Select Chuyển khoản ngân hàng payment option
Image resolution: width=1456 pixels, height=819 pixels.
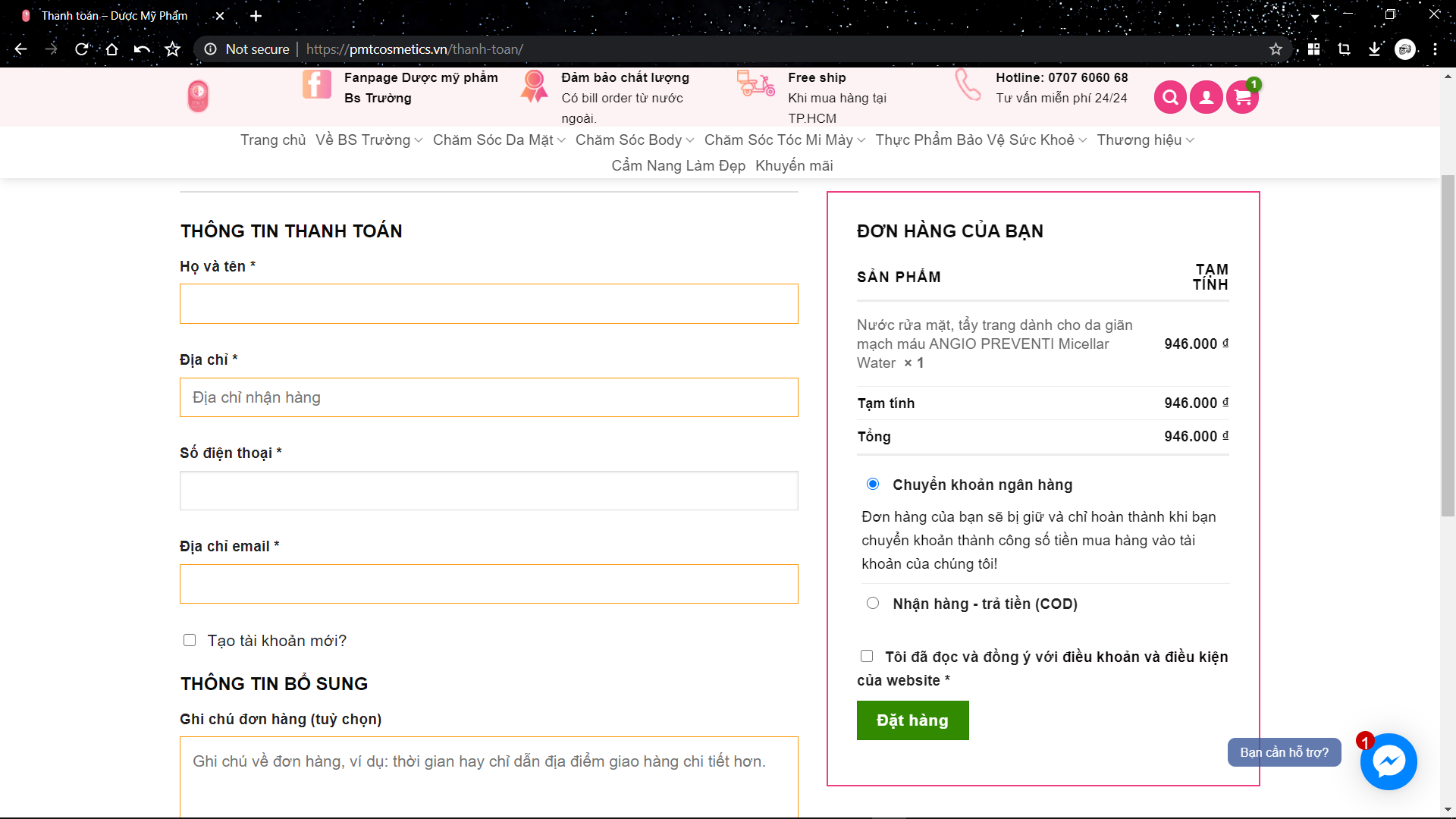click(x=873, y=484)
